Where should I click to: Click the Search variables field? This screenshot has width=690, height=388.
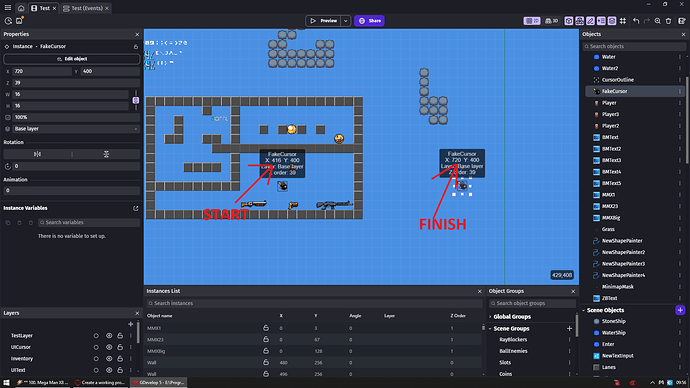(x=89, y=223)
